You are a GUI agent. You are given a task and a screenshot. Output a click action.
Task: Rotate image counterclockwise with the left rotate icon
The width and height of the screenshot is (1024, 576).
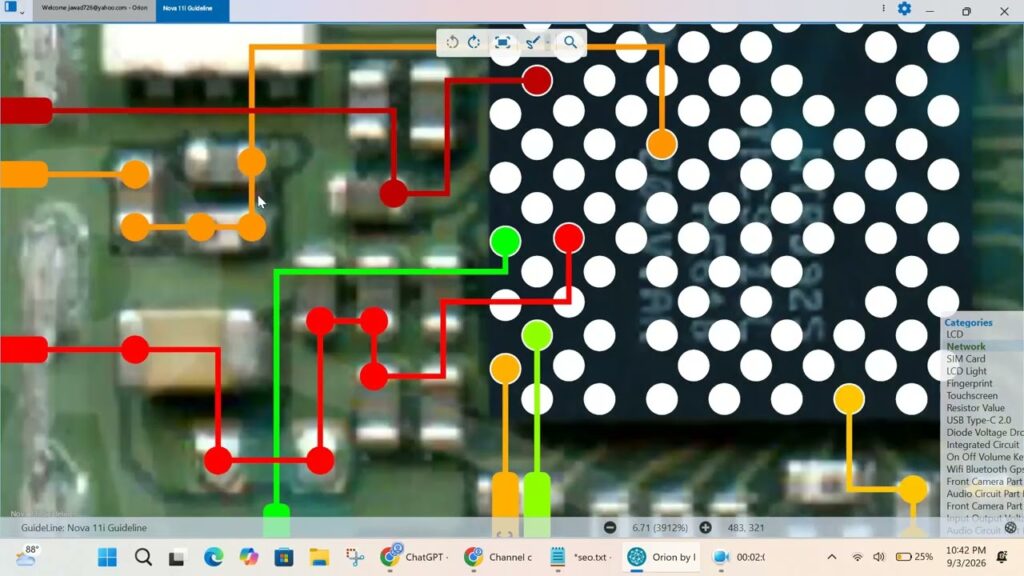click(452, 42)
